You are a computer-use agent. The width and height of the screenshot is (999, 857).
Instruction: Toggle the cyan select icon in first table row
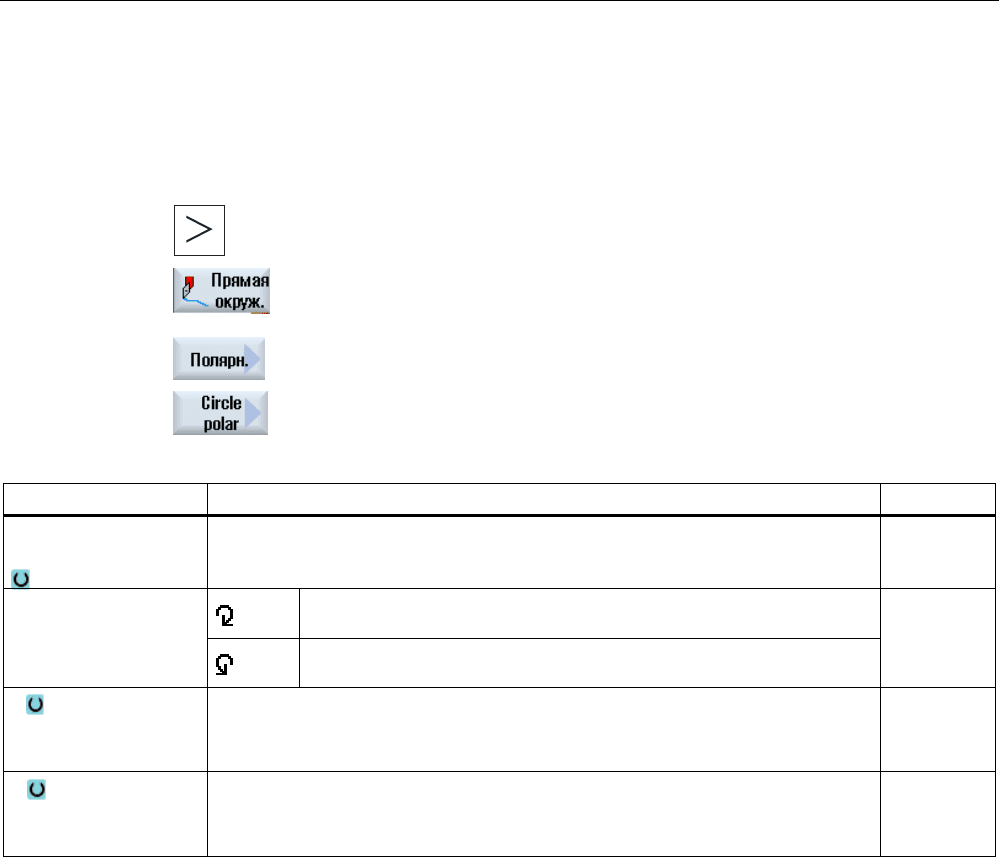coord(20,579)
